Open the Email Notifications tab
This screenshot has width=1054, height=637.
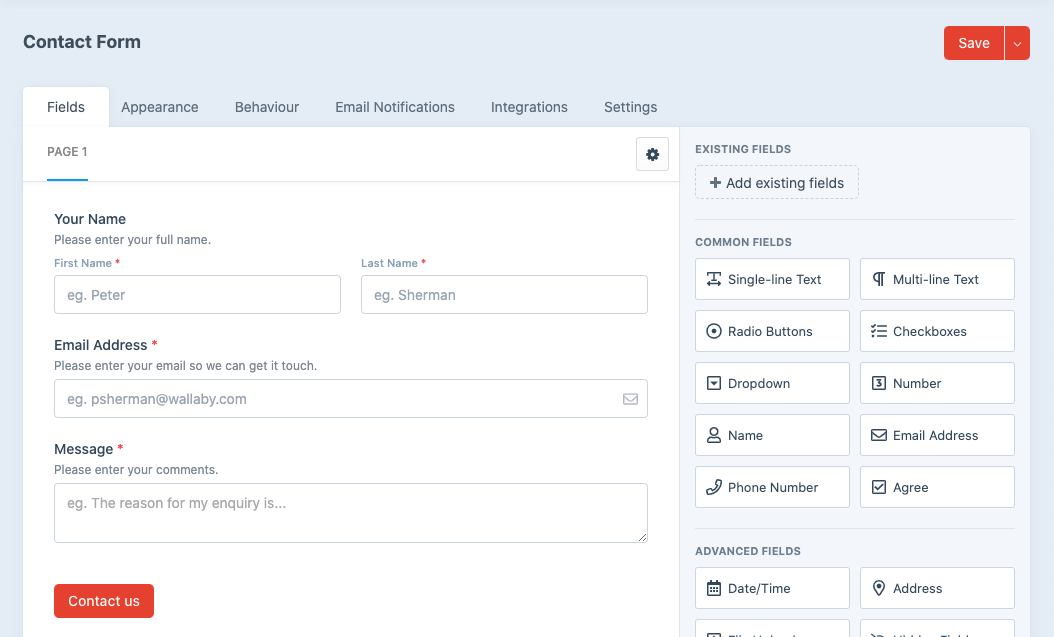[395, 107]
